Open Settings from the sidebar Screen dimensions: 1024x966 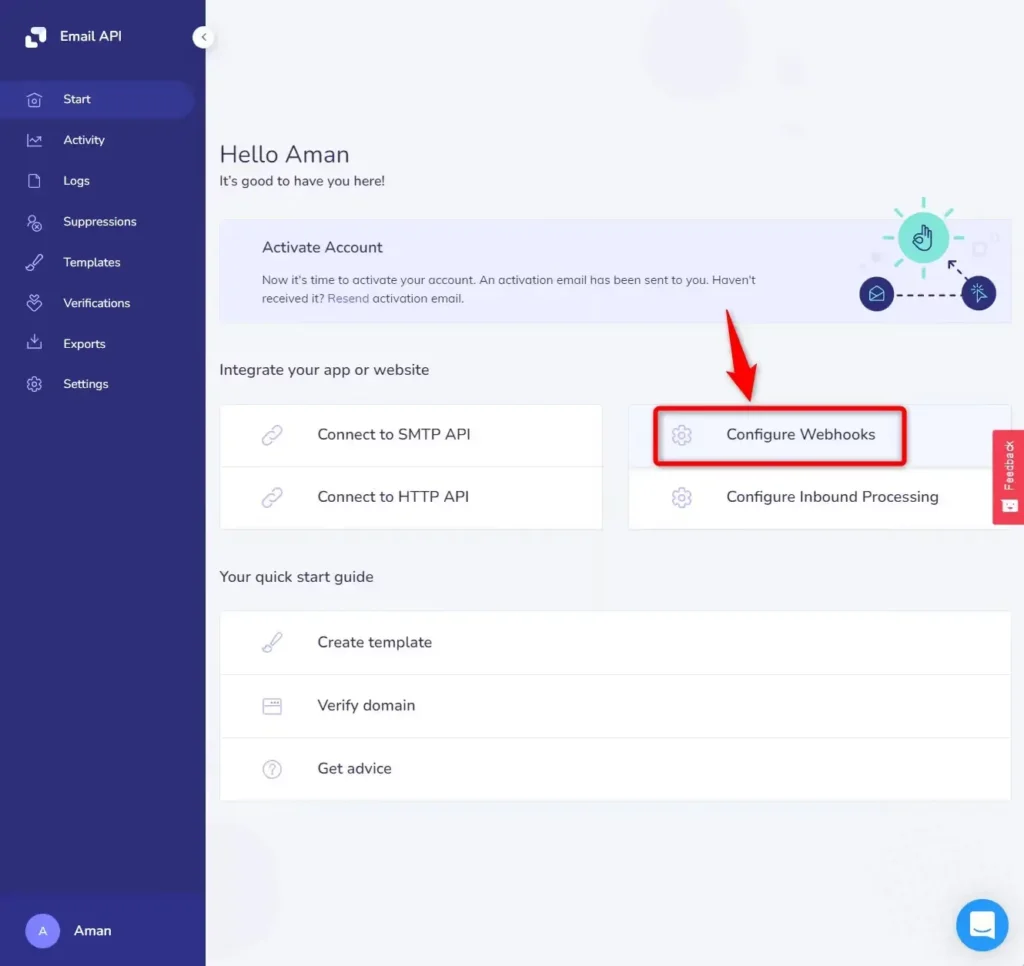(85, 383)
